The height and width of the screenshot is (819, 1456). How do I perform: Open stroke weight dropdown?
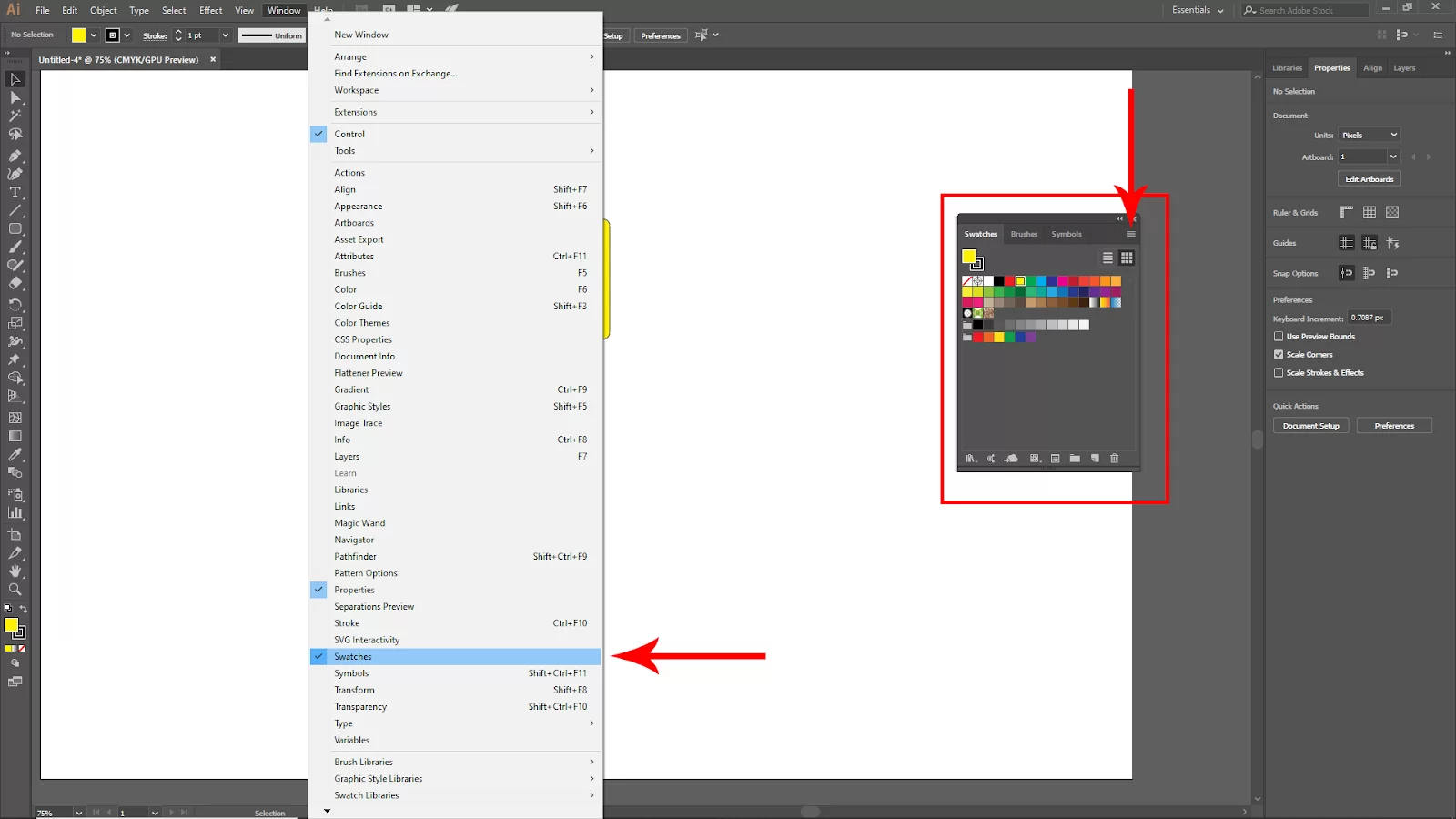pyautogui.click(x=226, y=35)
